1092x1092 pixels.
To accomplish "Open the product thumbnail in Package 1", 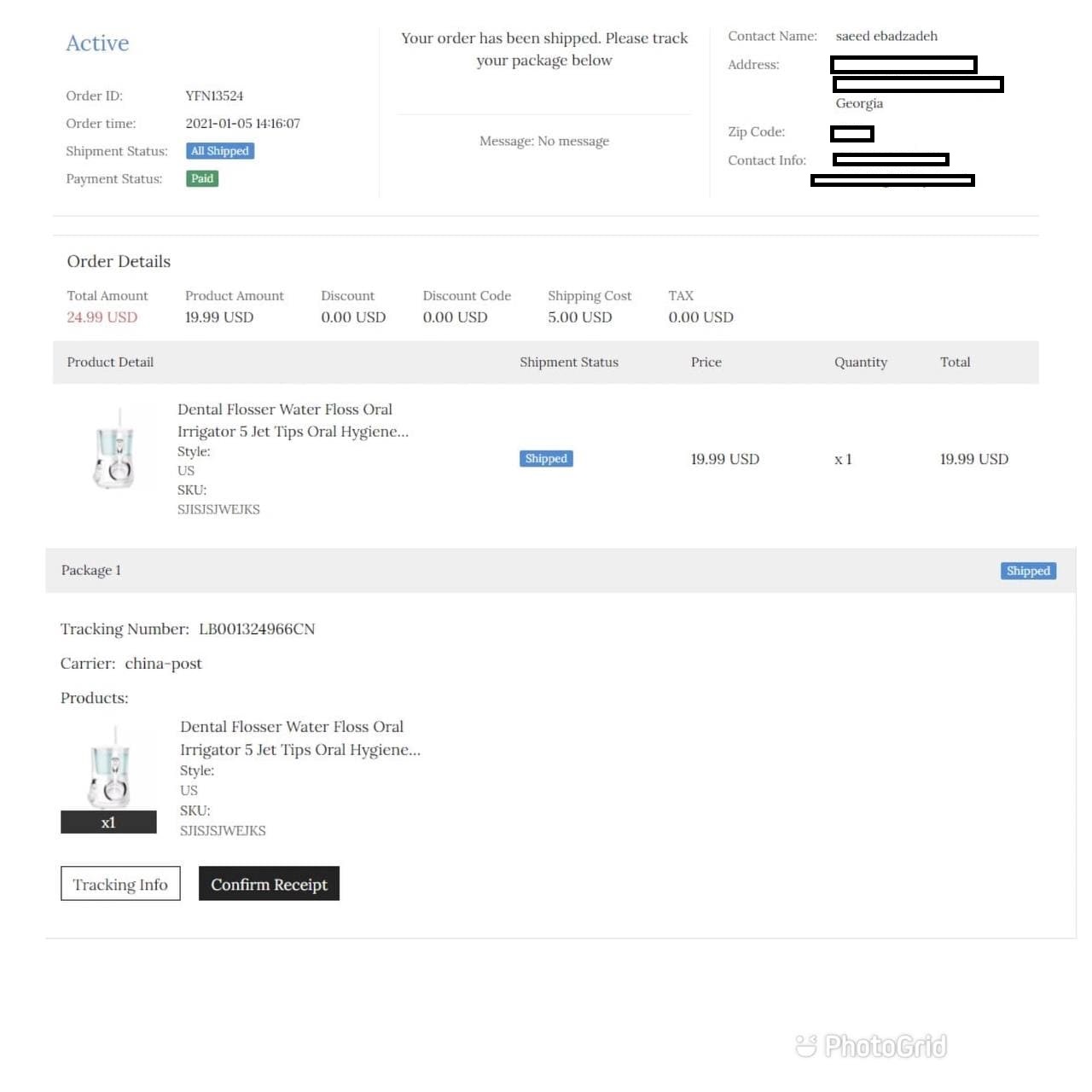I will (x=108, y=768).
